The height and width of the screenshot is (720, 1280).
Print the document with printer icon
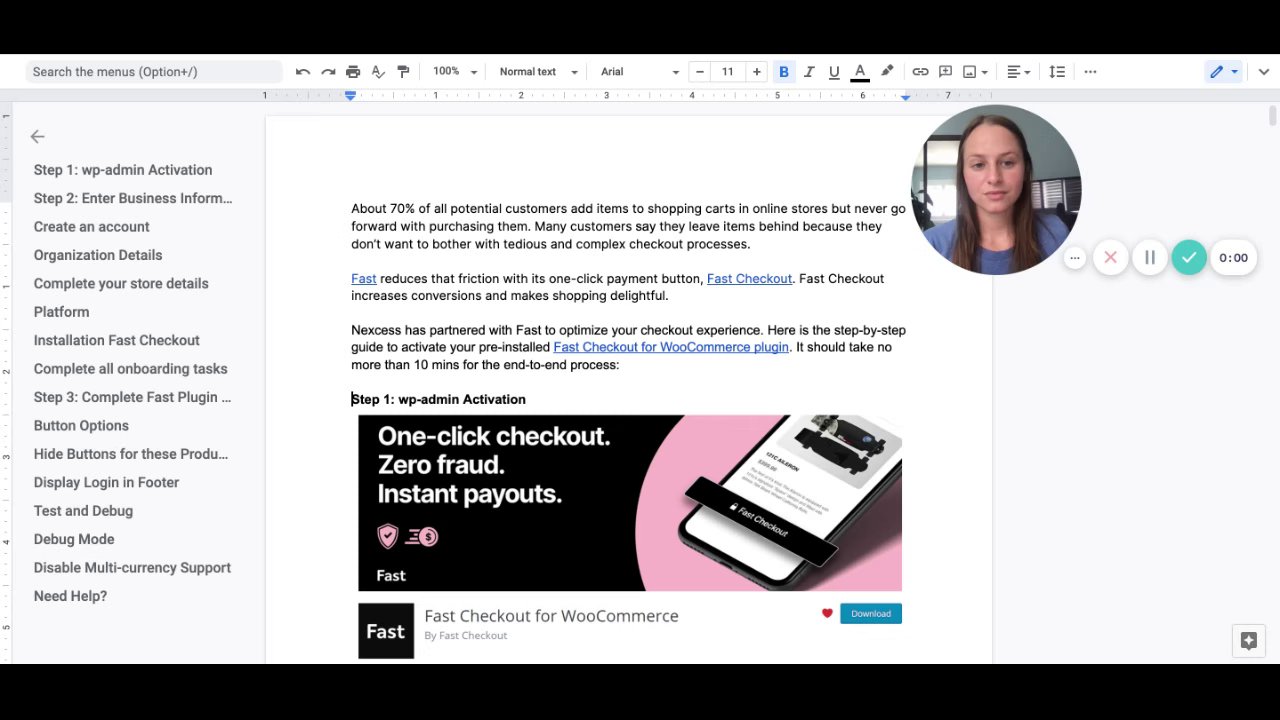(x=353, y=72)
